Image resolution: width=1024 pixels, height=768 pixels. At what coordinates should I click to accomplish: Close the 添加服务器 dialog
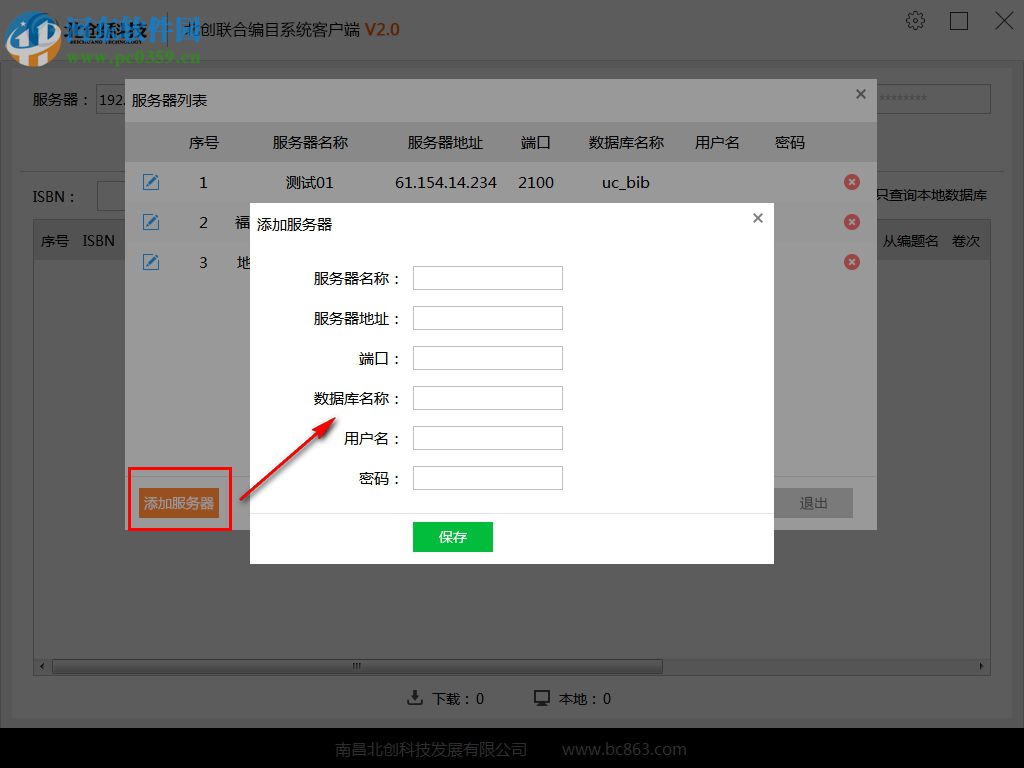point(757,217)
